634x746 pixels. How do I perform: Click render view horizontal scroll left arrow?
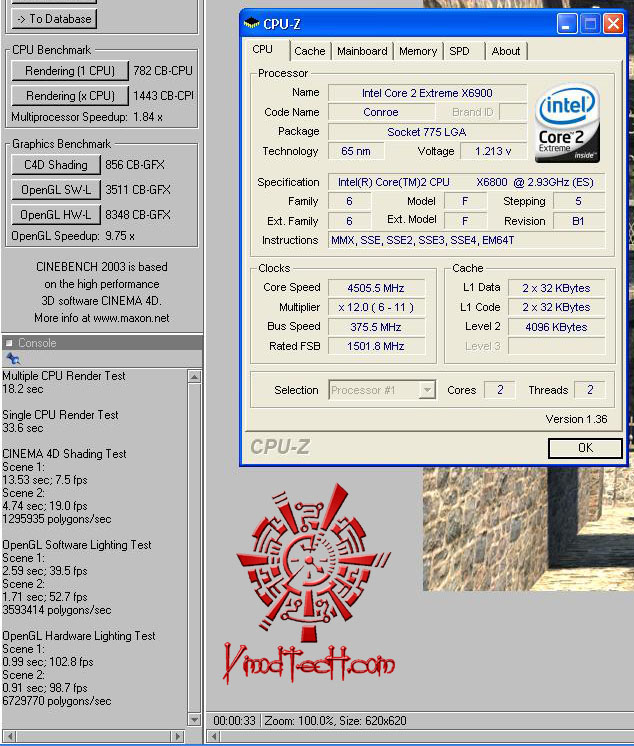214,736
